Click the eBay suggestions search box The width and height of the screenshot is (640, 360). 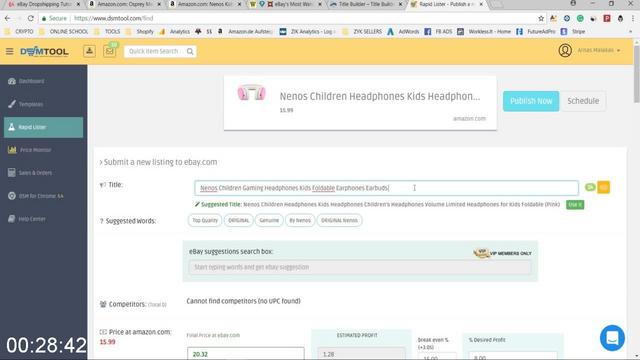point(360,267)
